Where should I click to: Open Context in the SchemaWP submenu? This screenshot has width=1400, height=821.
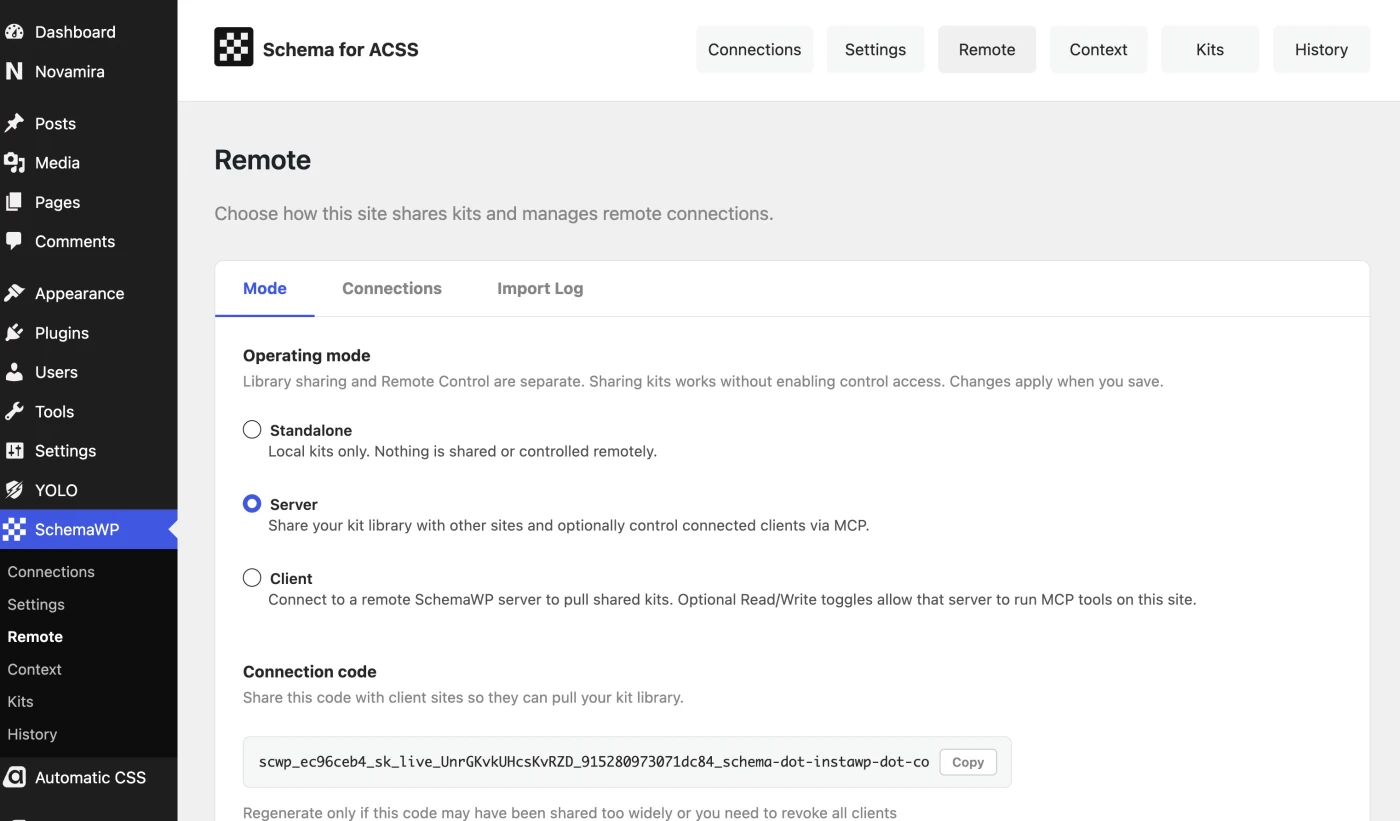(x=34, y=669)
